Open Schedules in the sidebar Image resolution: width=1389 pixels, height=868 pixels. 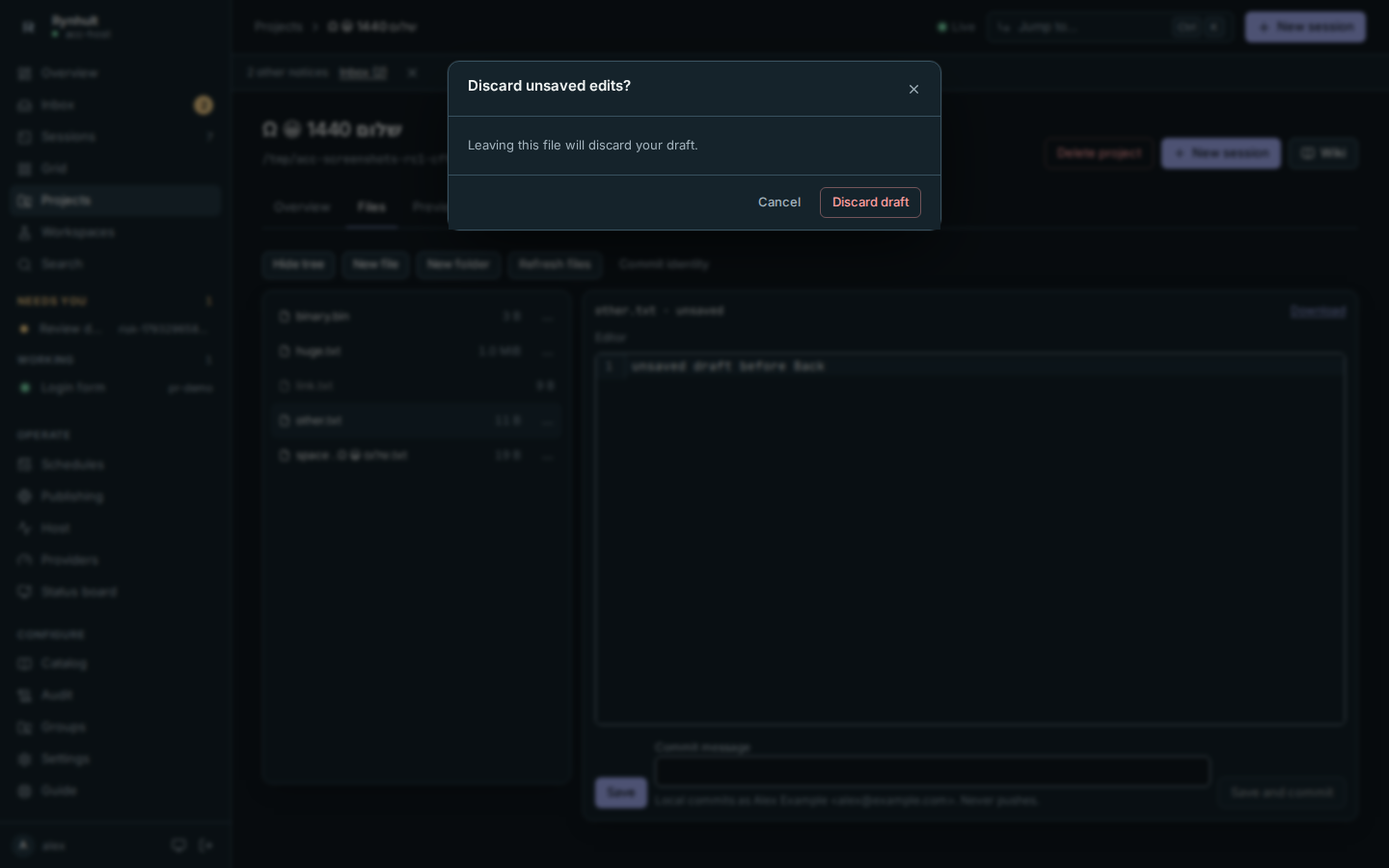116,465
